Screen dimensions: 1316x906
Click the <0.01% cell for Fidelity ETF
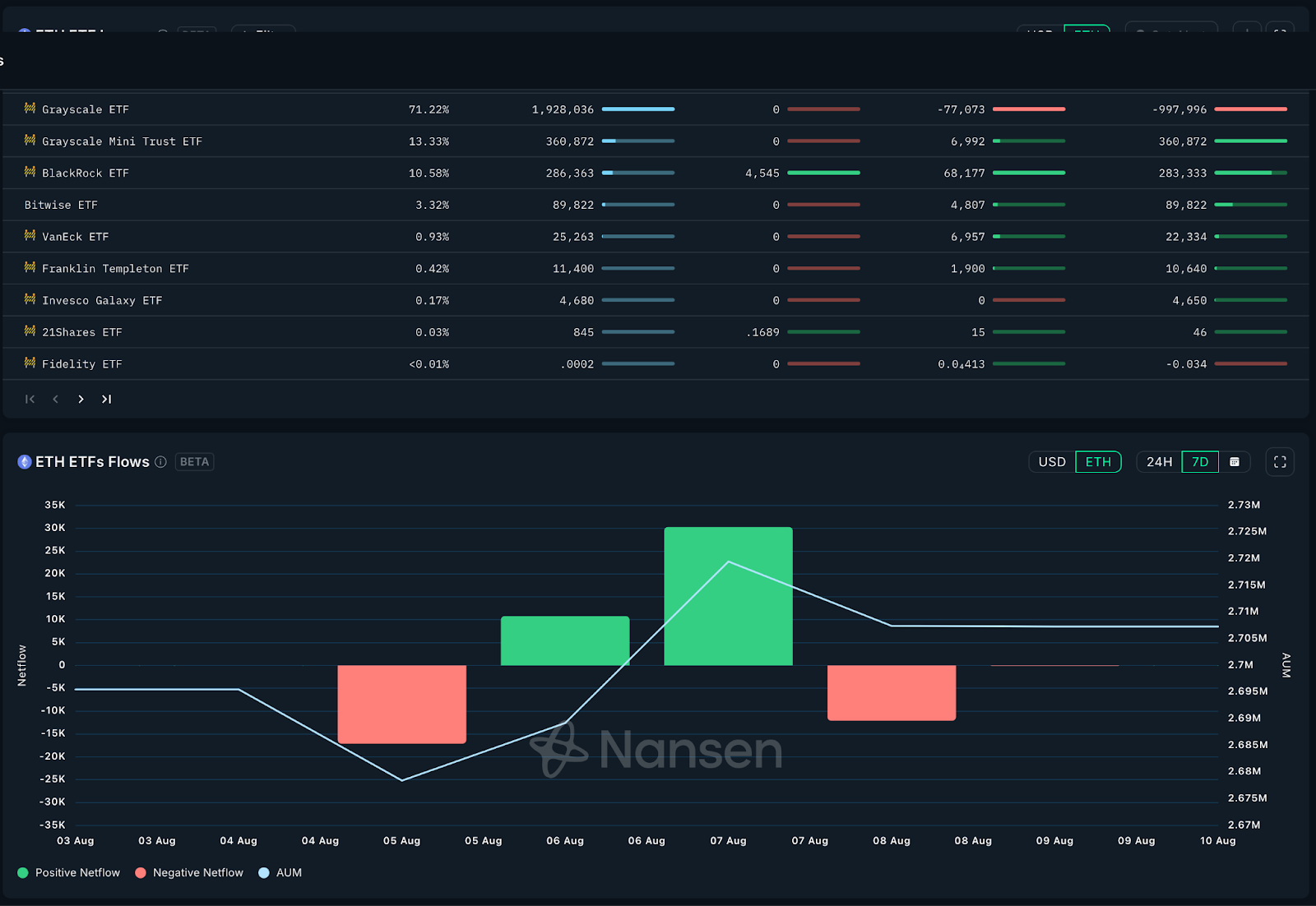pyautogui.click(x=429, y=363)
